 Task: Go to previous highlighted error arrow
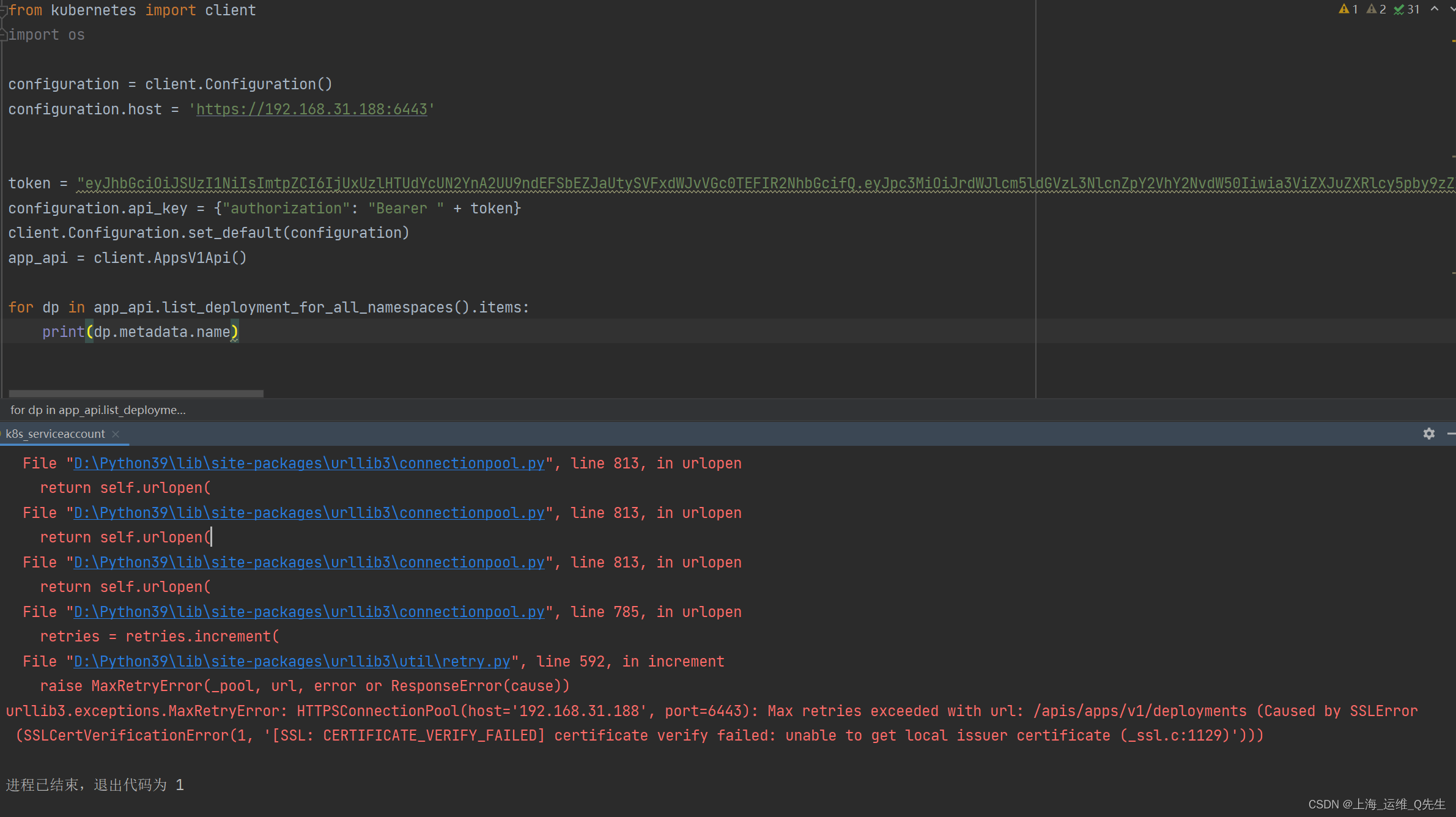pos(1435,9)
